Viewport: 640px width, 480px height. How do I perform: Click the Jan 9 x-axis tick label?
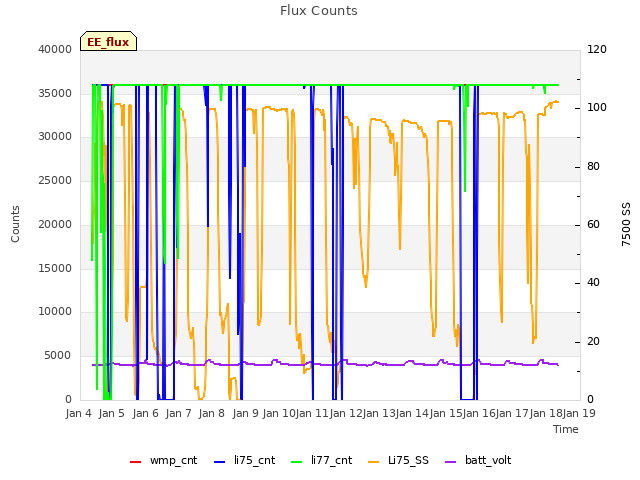(x=246, y=413)
